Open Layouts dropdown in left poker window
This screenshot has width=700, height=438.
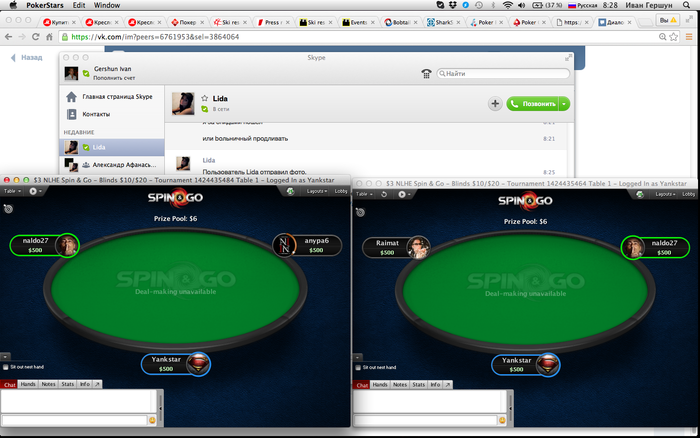tap(317, 191)
